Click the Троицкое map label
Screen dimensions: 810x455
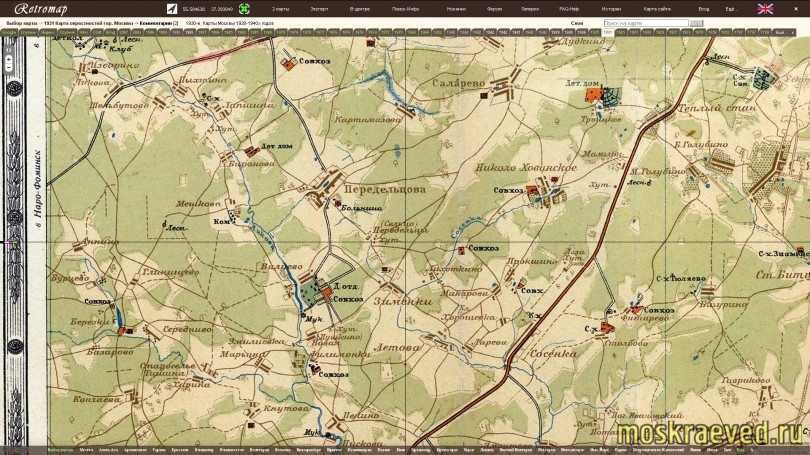coord(601,119)
